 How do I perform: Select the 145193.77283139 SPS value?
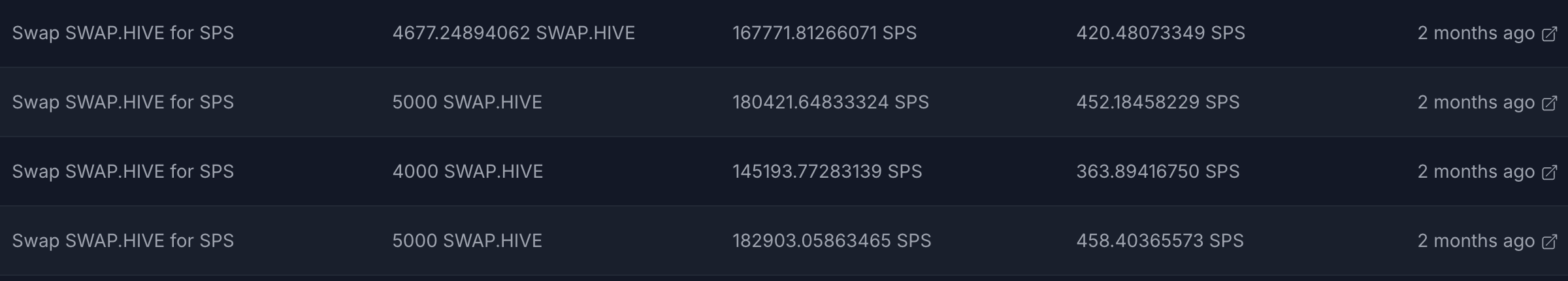[x=827, y=171]
